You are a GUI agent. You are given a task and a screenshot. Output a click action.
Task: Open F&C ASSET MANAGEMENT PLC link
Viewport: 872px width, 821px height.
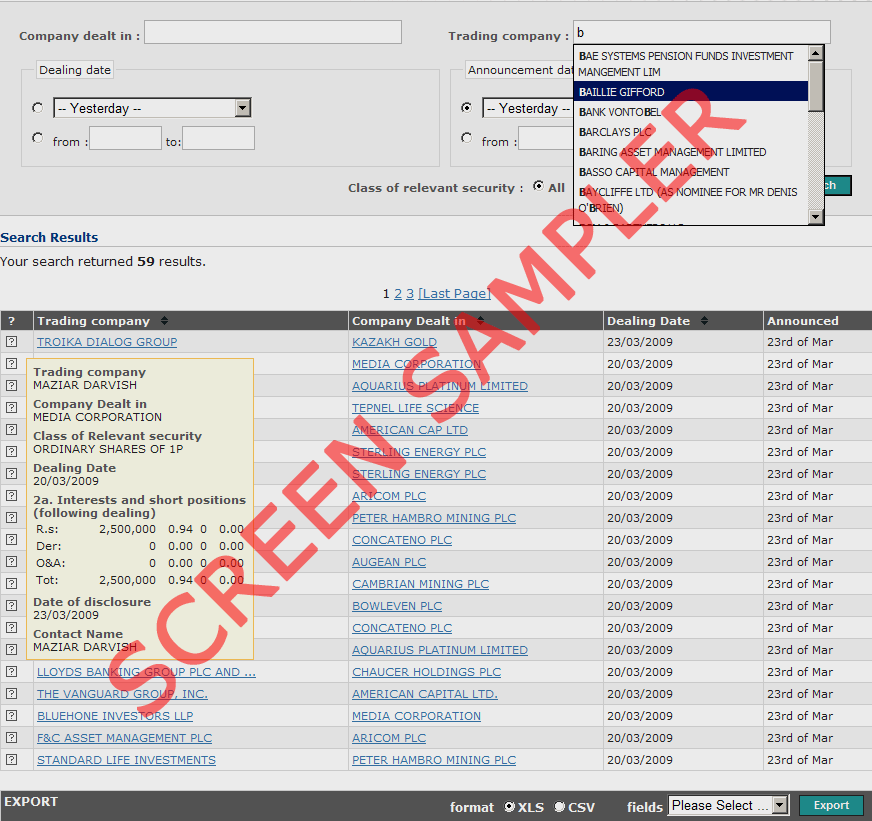click(x=125, y=738)
